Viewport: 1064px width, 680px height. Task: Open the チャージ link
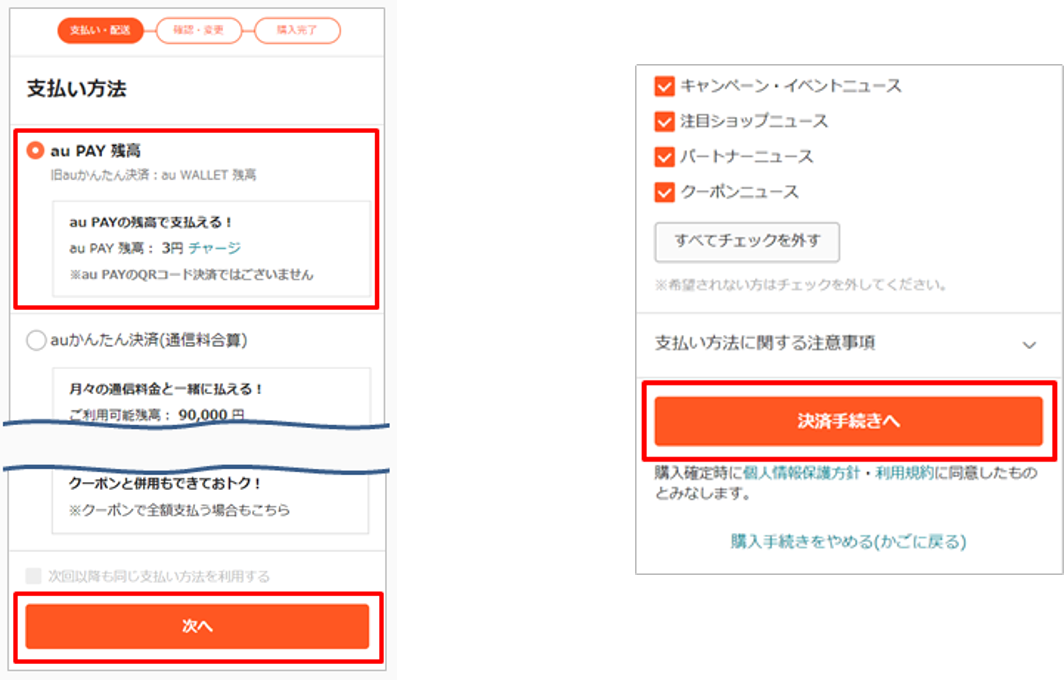tap(214, 248)
